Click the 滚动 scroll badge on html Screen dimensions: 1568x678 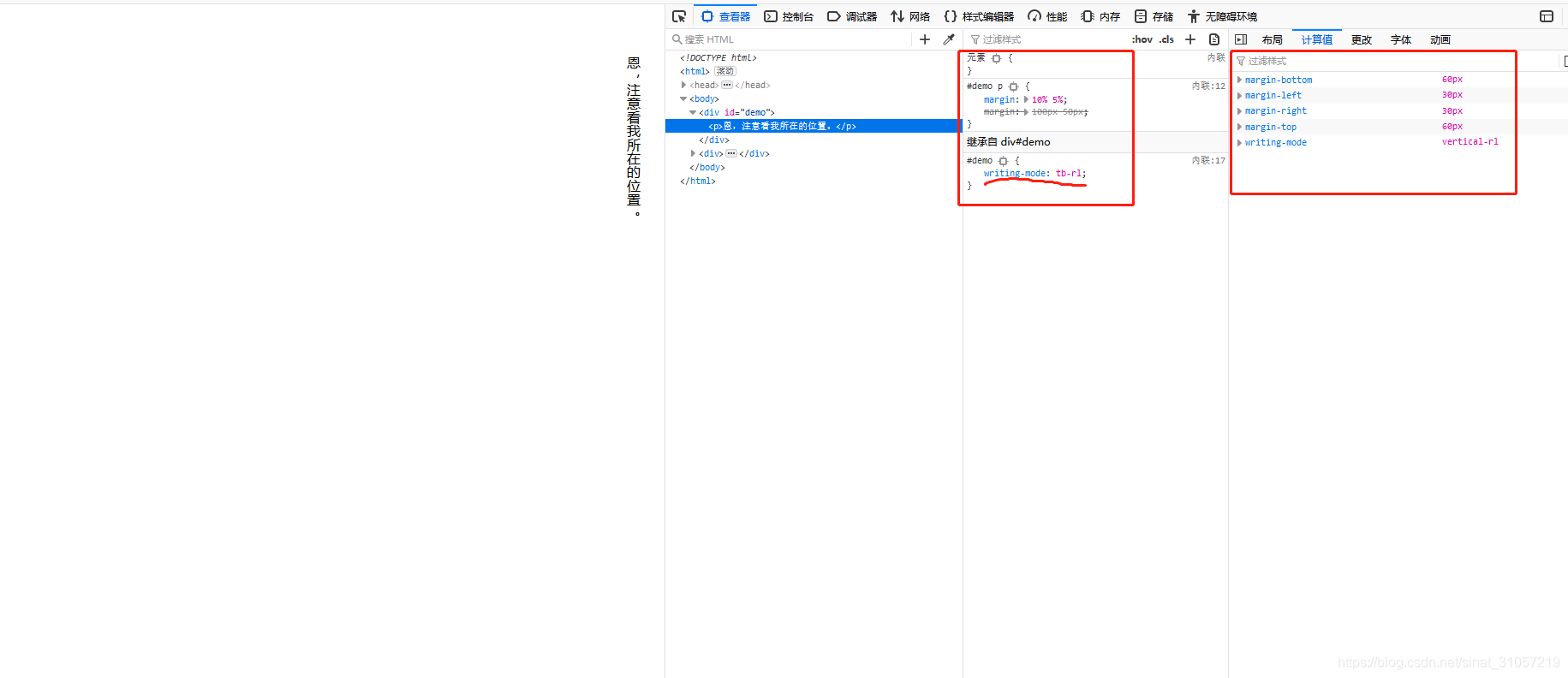725,71
